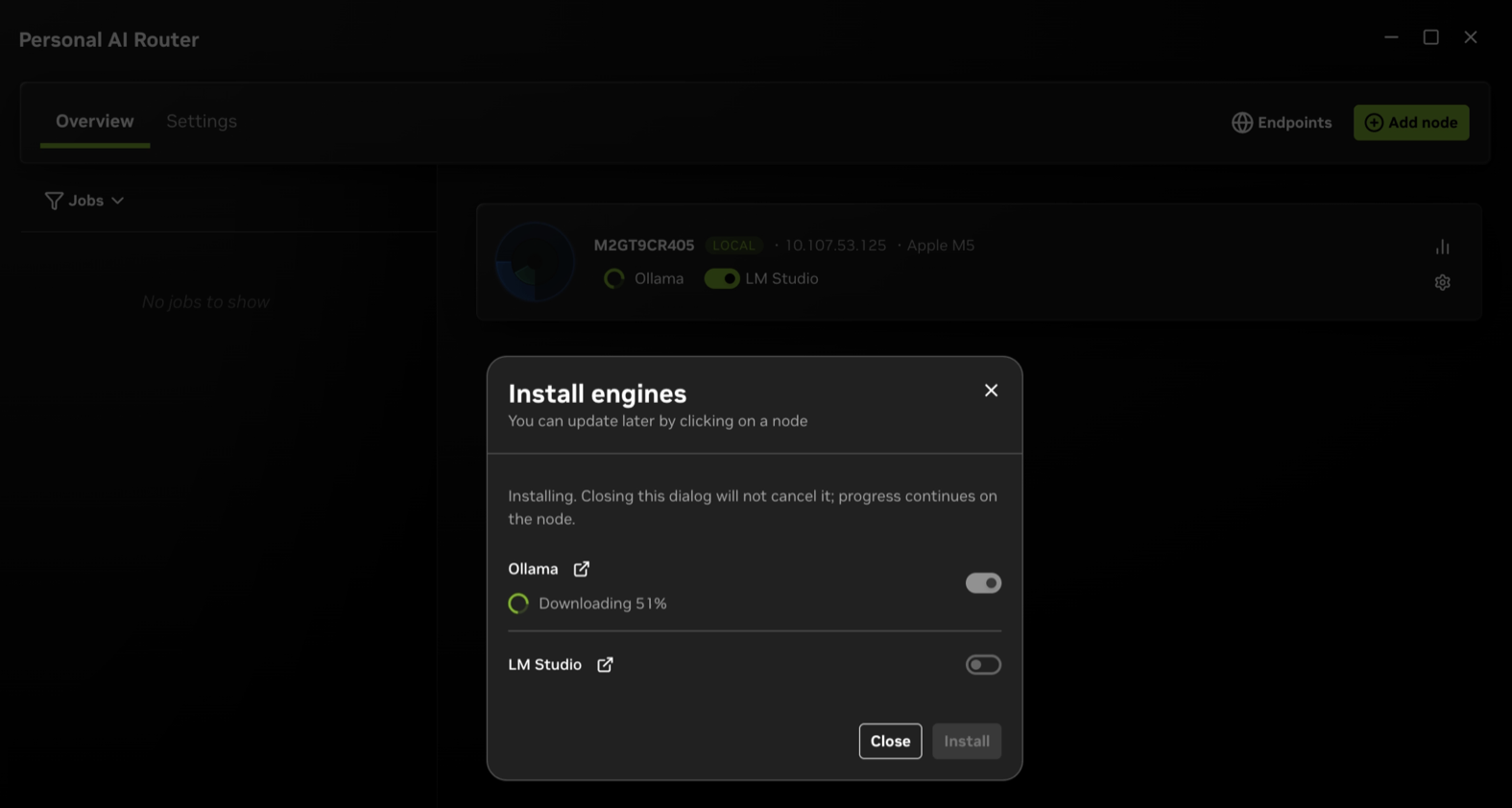
Task: Click the node avatar thumbnail
Action: [535, 262]
